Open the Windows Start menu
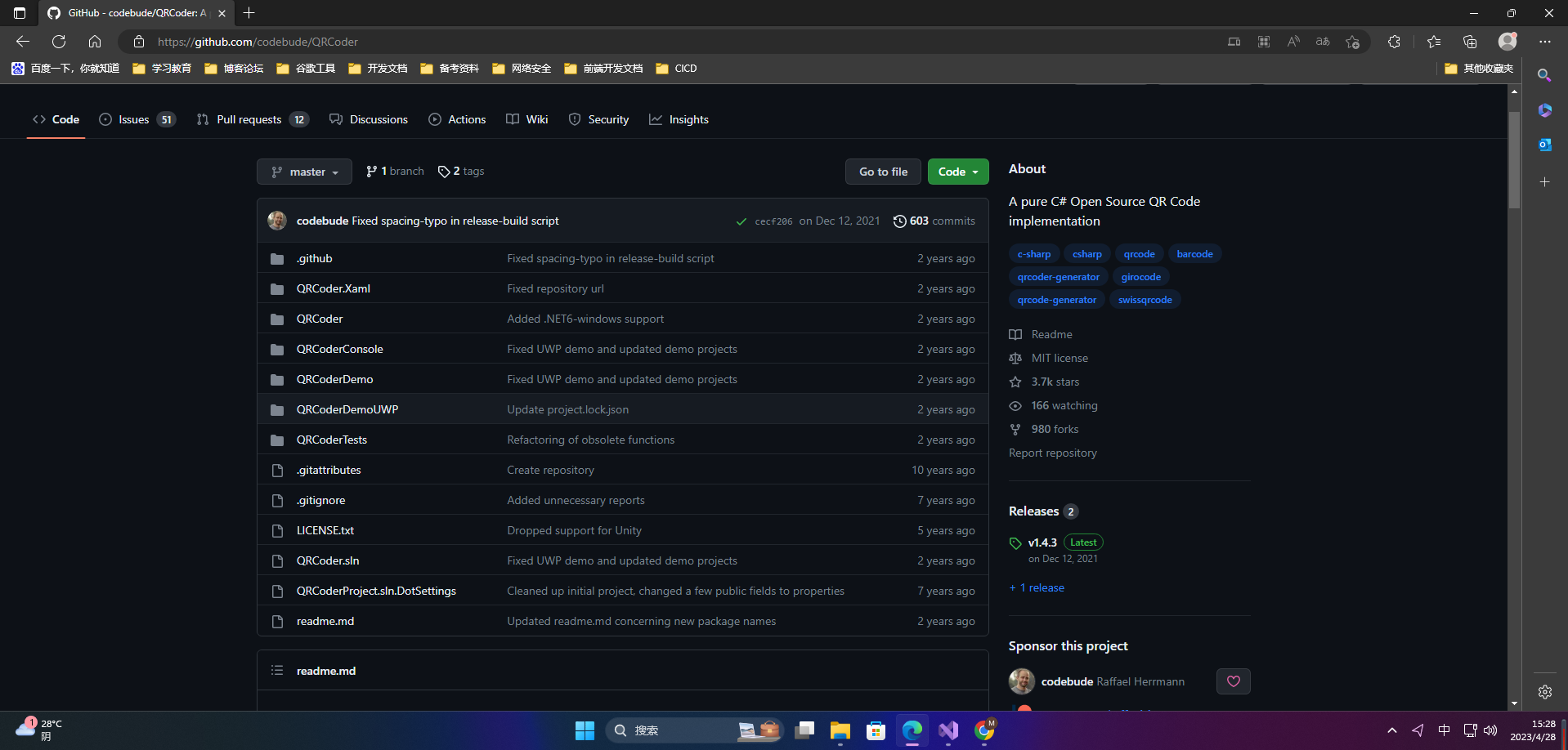This screenshot has width=1568, height=750. click(585, 730)
